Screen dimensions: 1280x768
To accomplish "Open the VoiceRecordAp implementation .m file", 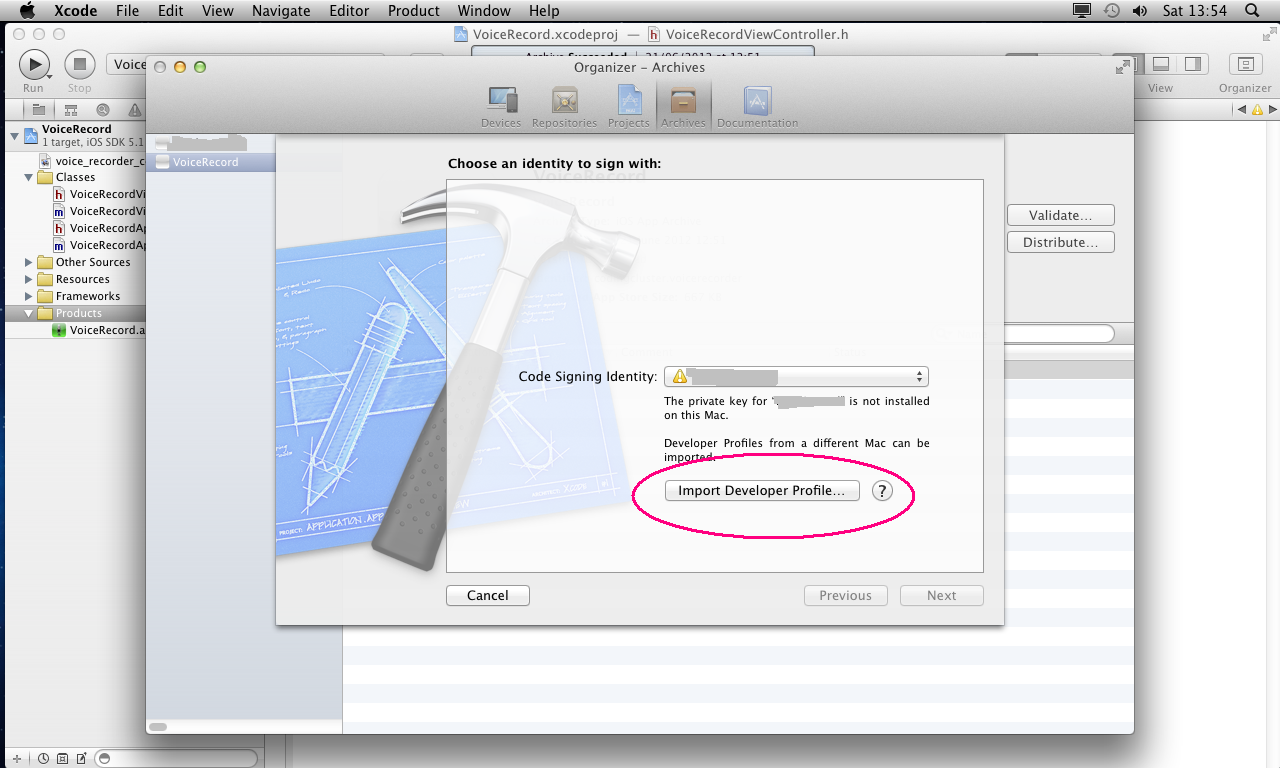I will pyautogui.click(x=99, y=245).
